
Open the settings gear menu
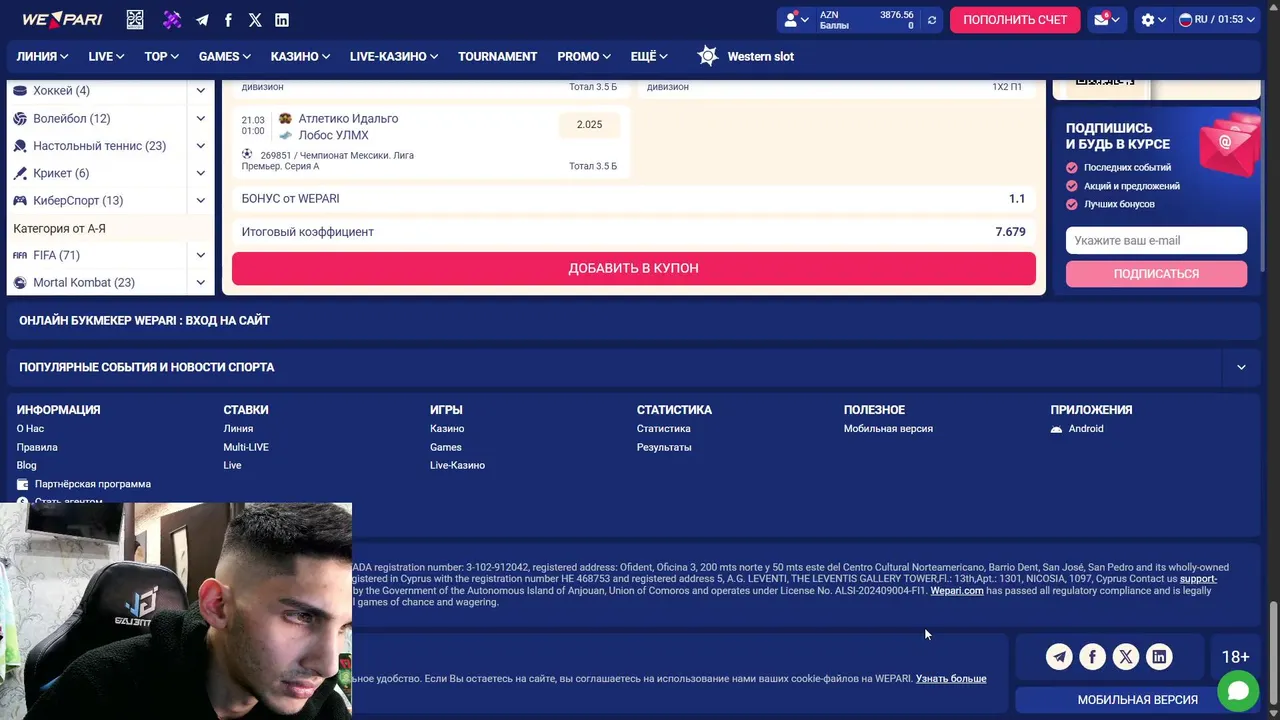(x=1153, y=20)
